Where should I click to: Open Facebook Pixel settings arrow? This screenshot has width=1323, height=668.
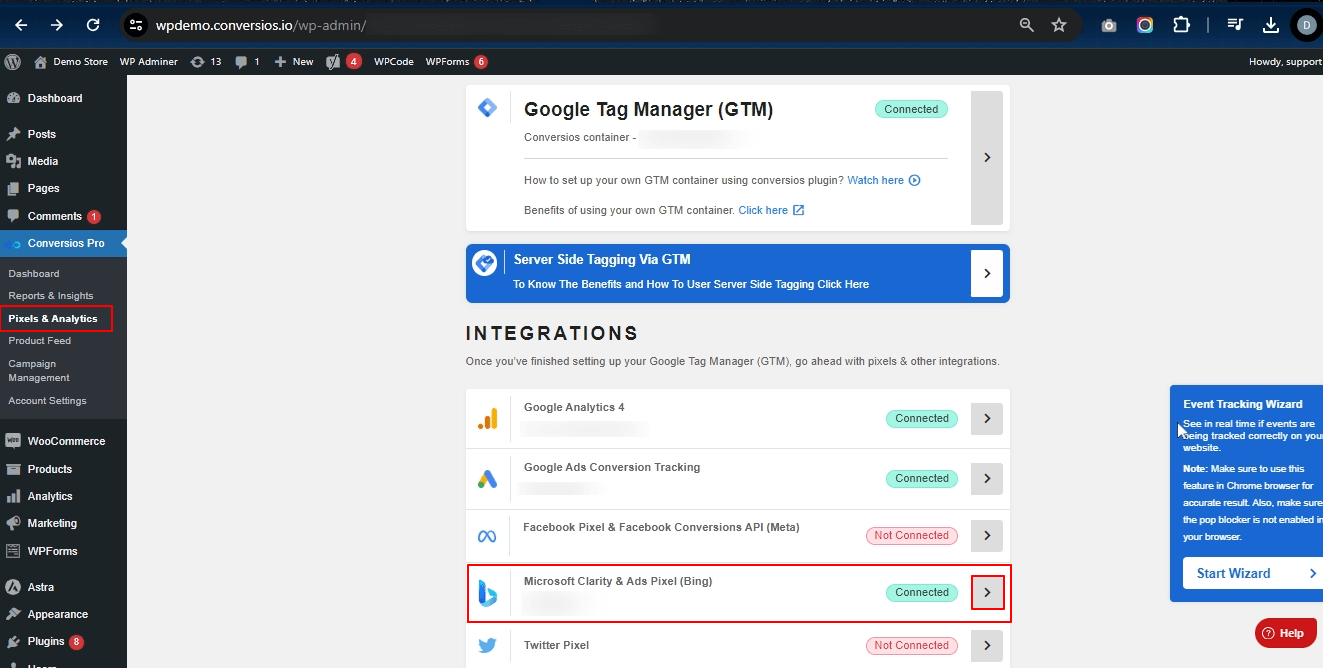click(x=987, y=536)
